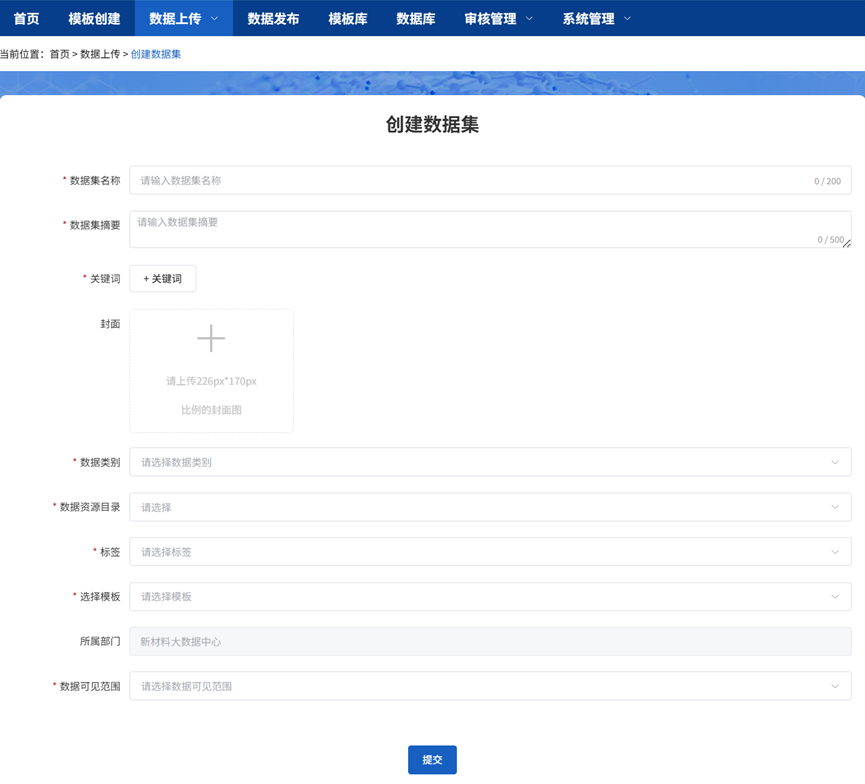Expand the 系统管理 menu chevron
This screenshot has width=865, height=784.
(627, 17)
